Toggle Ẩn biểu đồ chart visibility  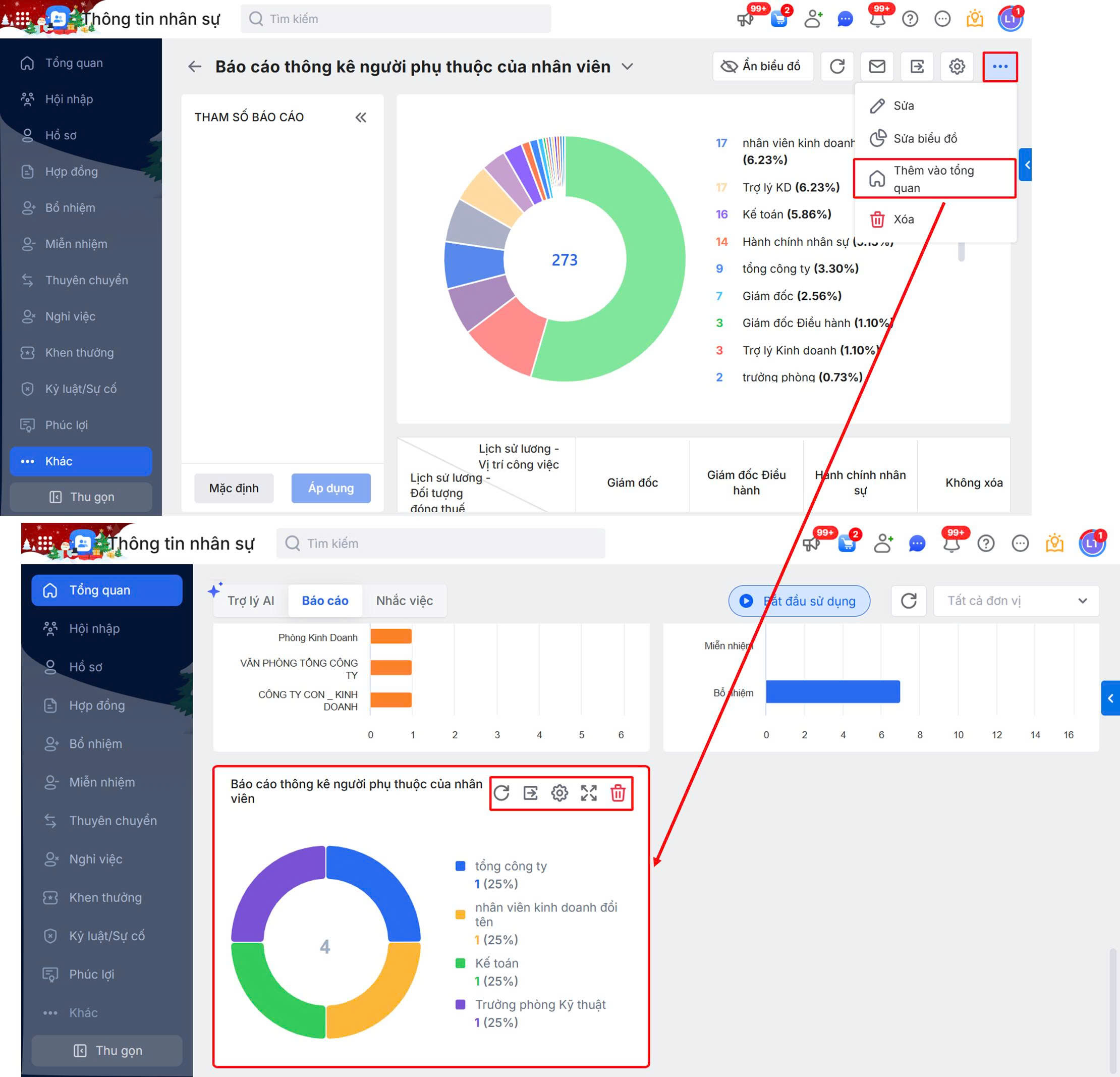click(762, 66)
